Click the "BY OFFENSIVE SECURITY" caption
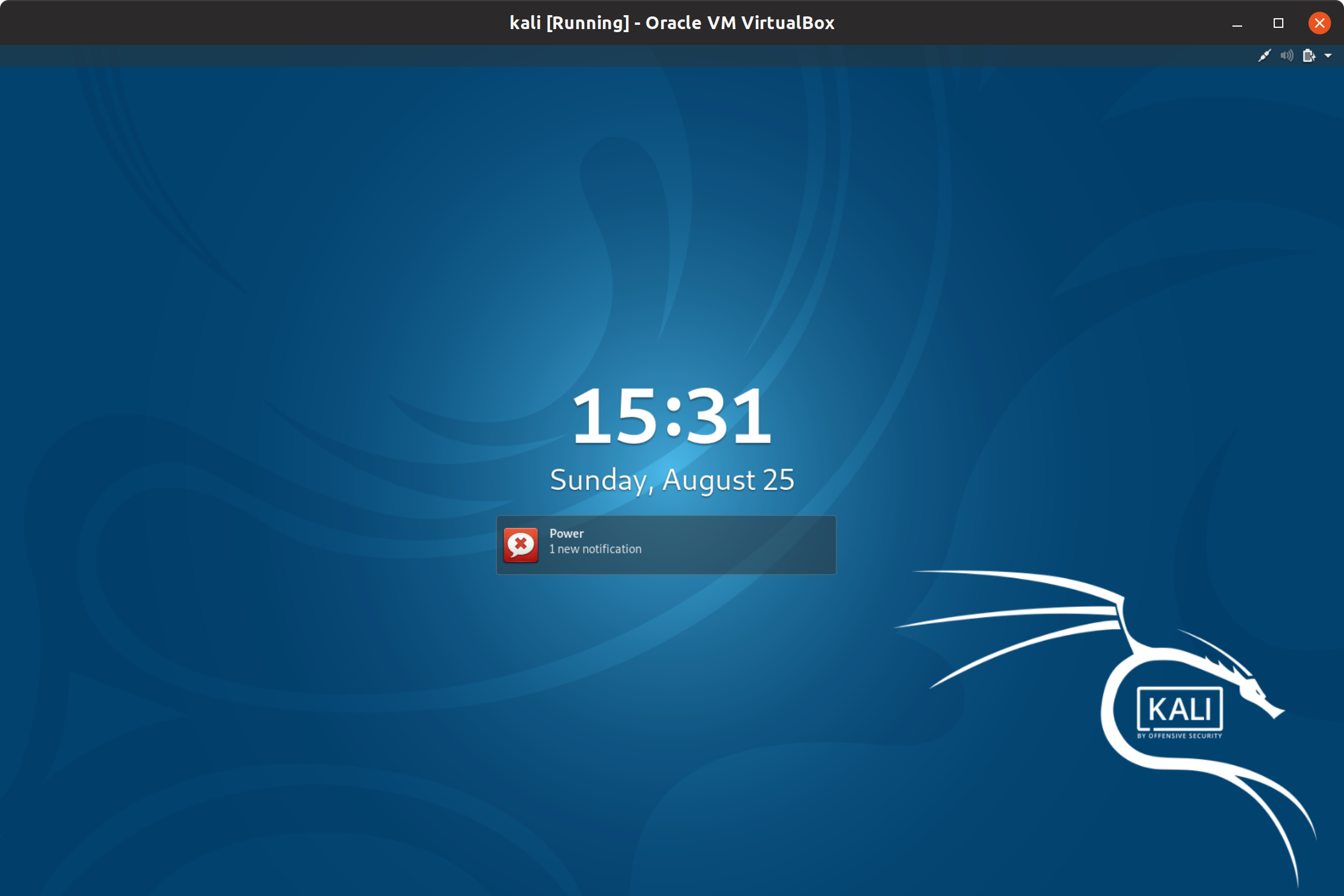The height and width of the screenshot is (896, 1344). click(1180, 736)
